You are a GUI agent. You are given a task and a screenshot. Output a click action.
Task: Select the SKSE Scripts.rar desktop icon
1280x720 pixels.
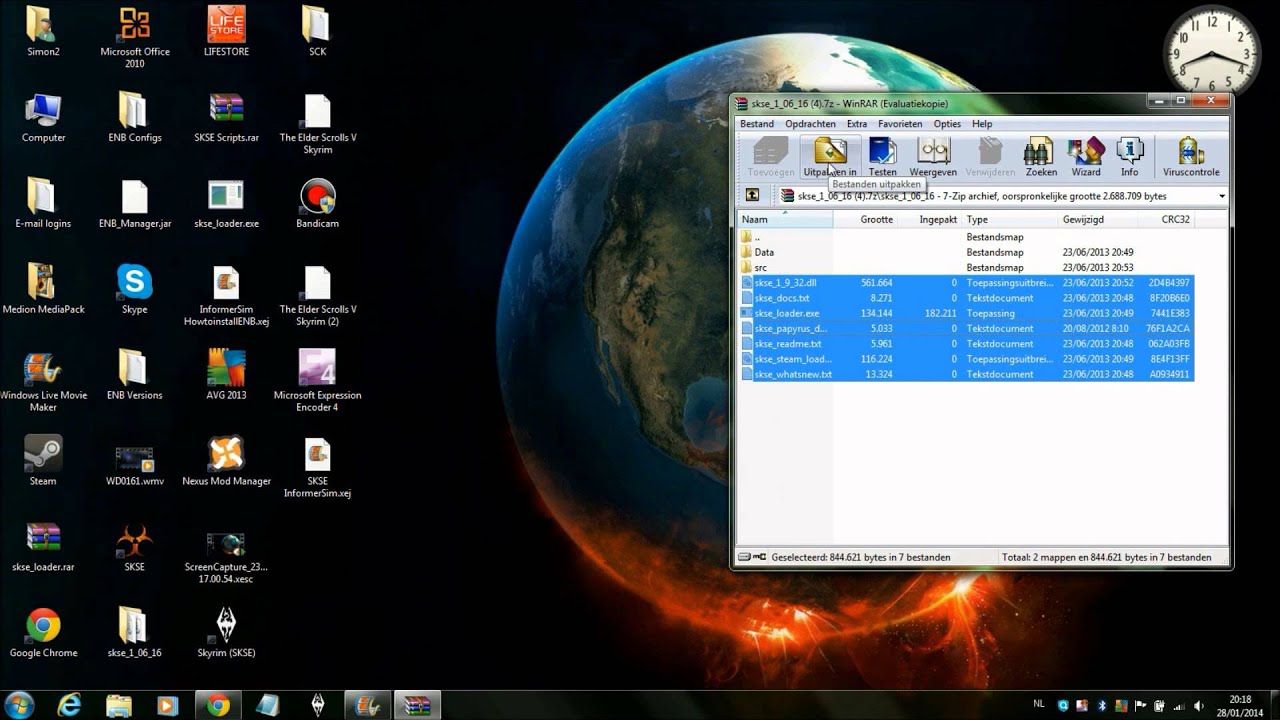click(227, 117)
